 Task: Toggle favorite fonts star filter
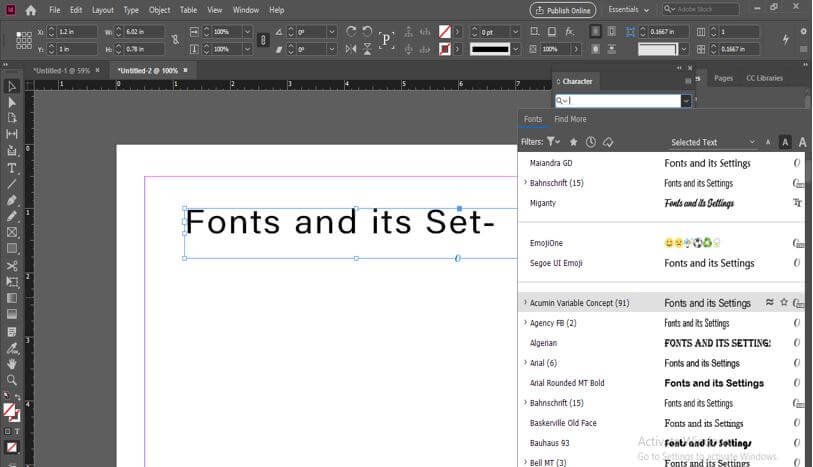[574, 142]
